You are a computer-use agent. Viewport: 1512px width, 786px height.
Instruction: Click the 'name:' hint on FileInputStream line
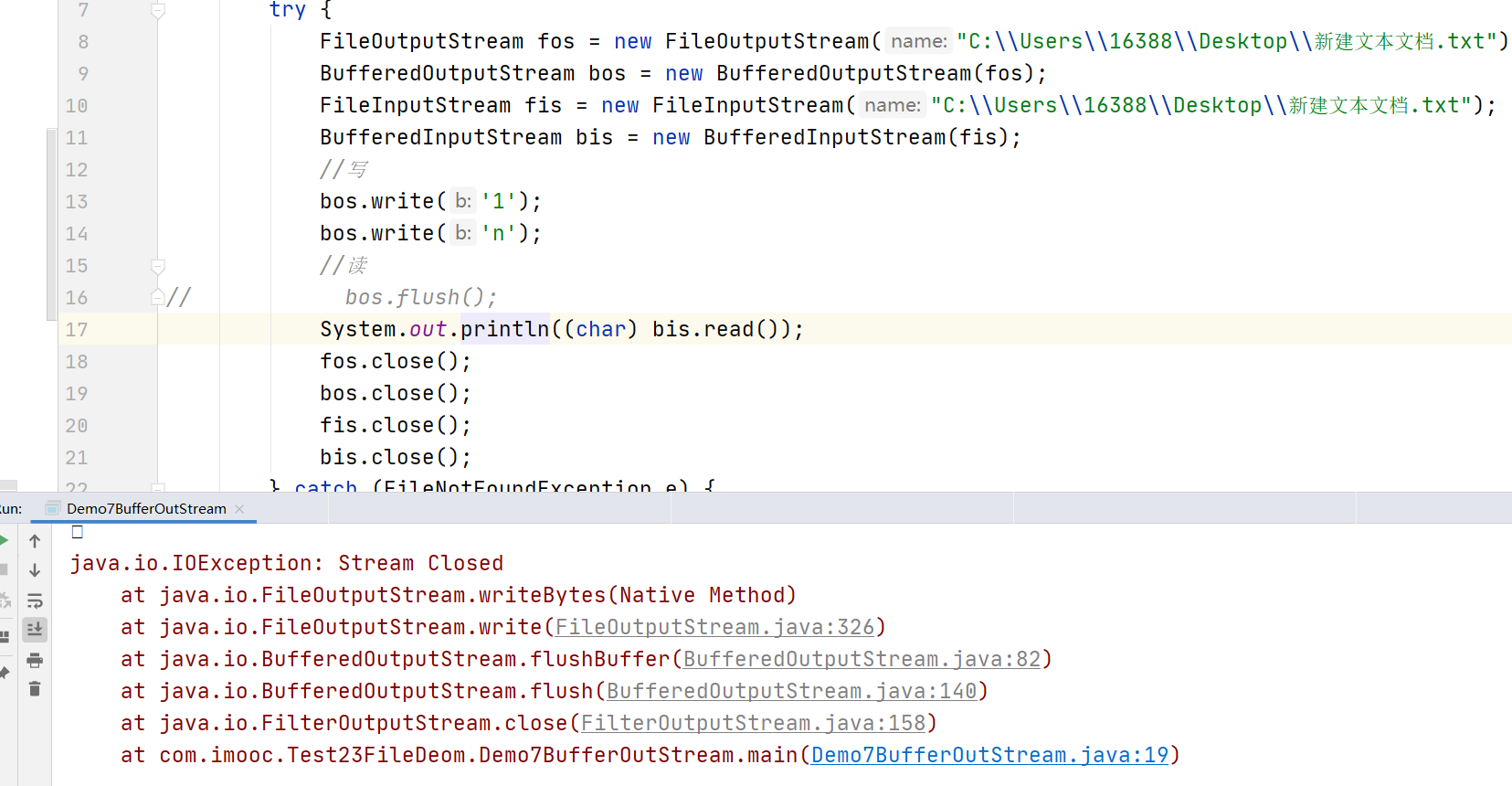click(892, 105)
